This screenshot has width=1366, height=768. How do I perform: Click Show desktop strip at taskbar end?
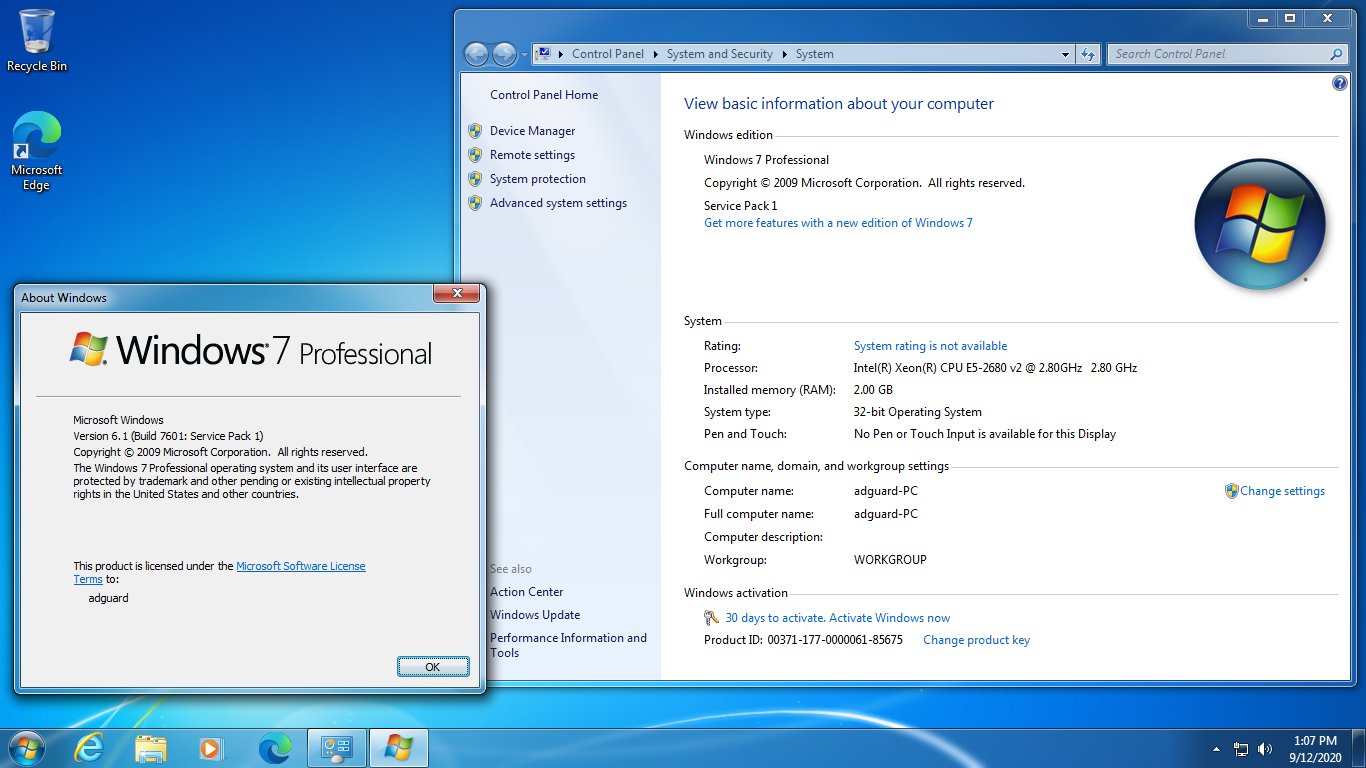[1359, 748]
